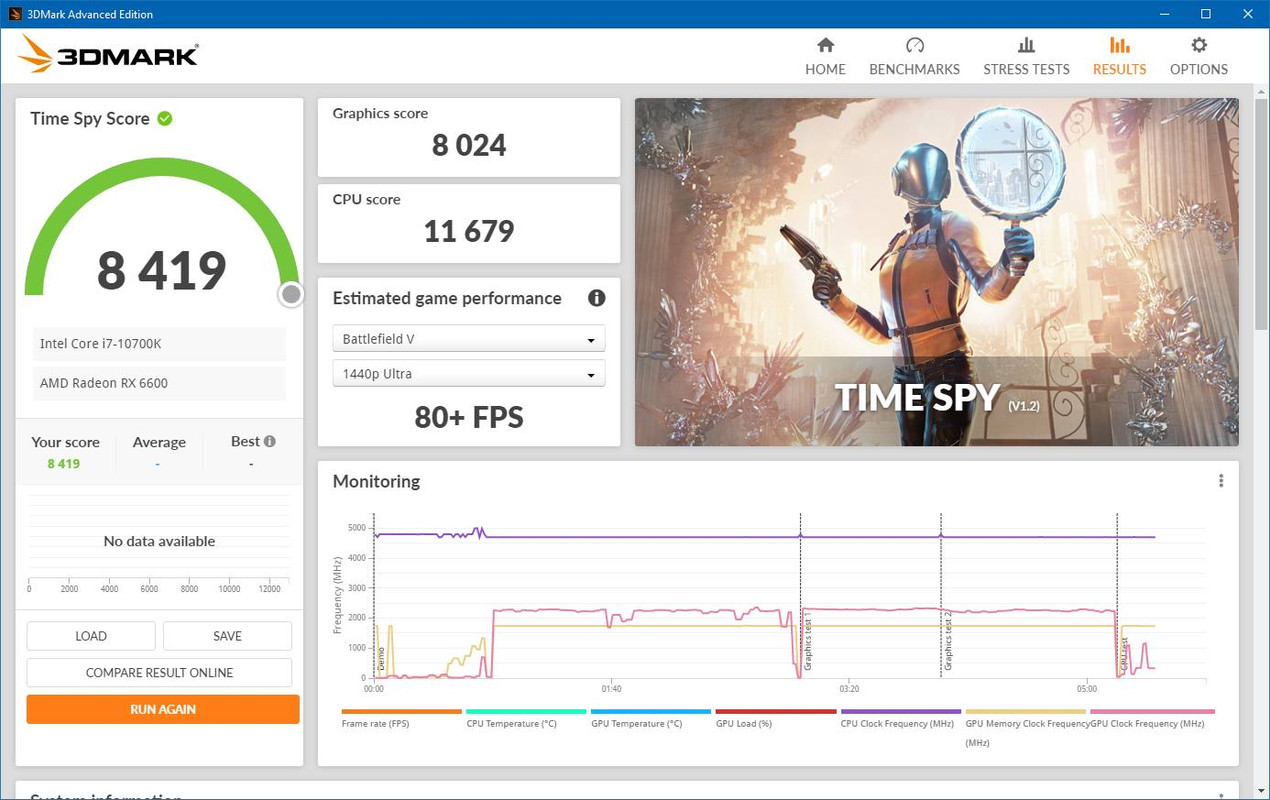Image resolution: width=1270 pixels, height=800 pixels.
Task: Click the orange RUN AGAIN button
Action: 163,709
